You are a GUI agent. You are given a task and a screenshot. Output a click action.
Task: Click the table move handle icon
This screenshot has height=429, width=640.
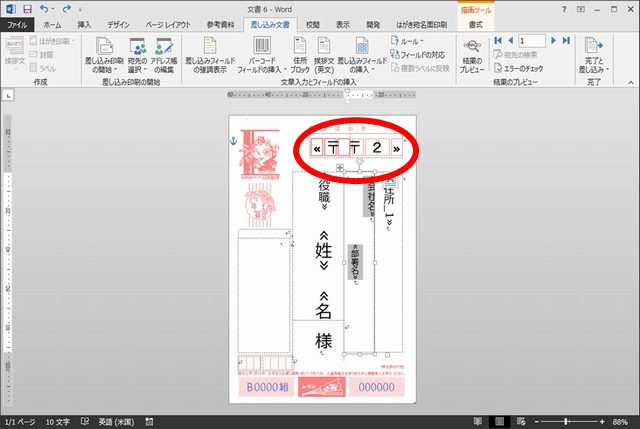click(x=340, y=167)
